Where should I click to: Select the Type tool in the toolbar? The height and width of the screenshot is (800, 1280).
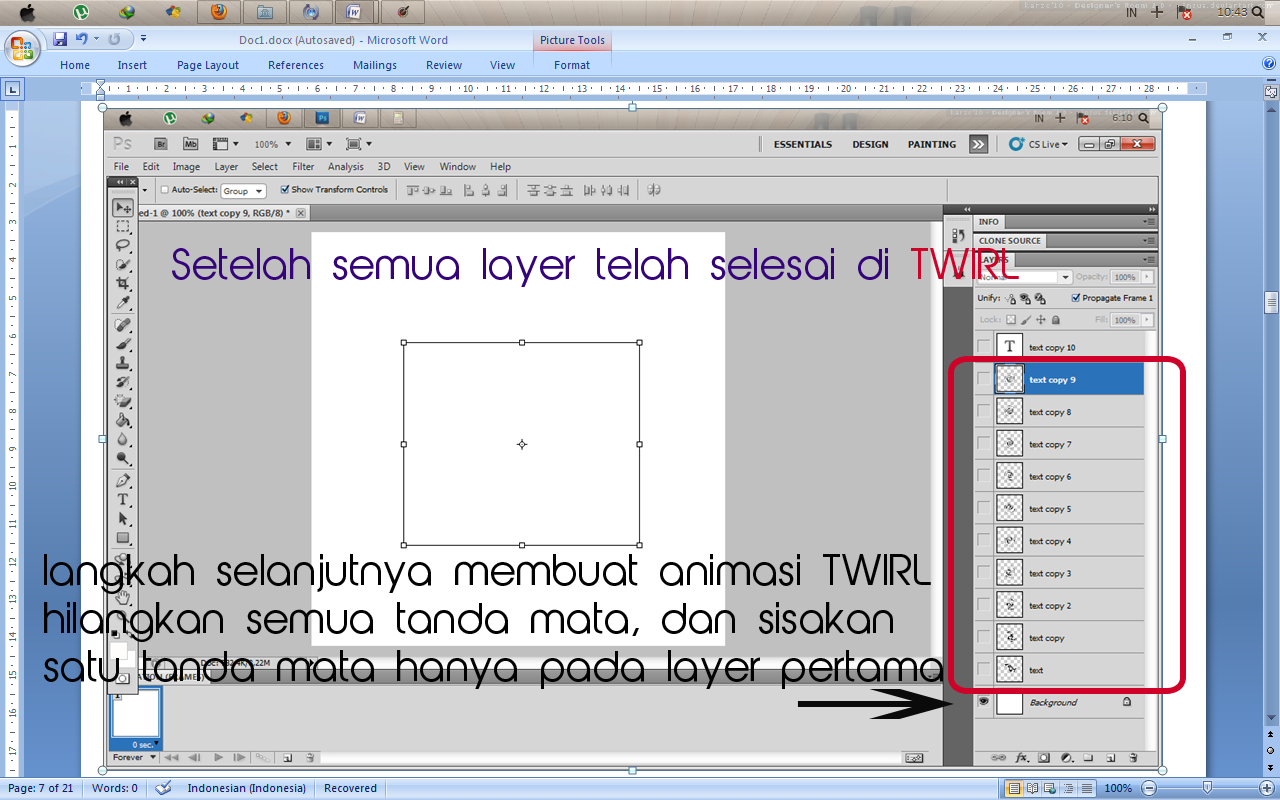coord(122,500)
